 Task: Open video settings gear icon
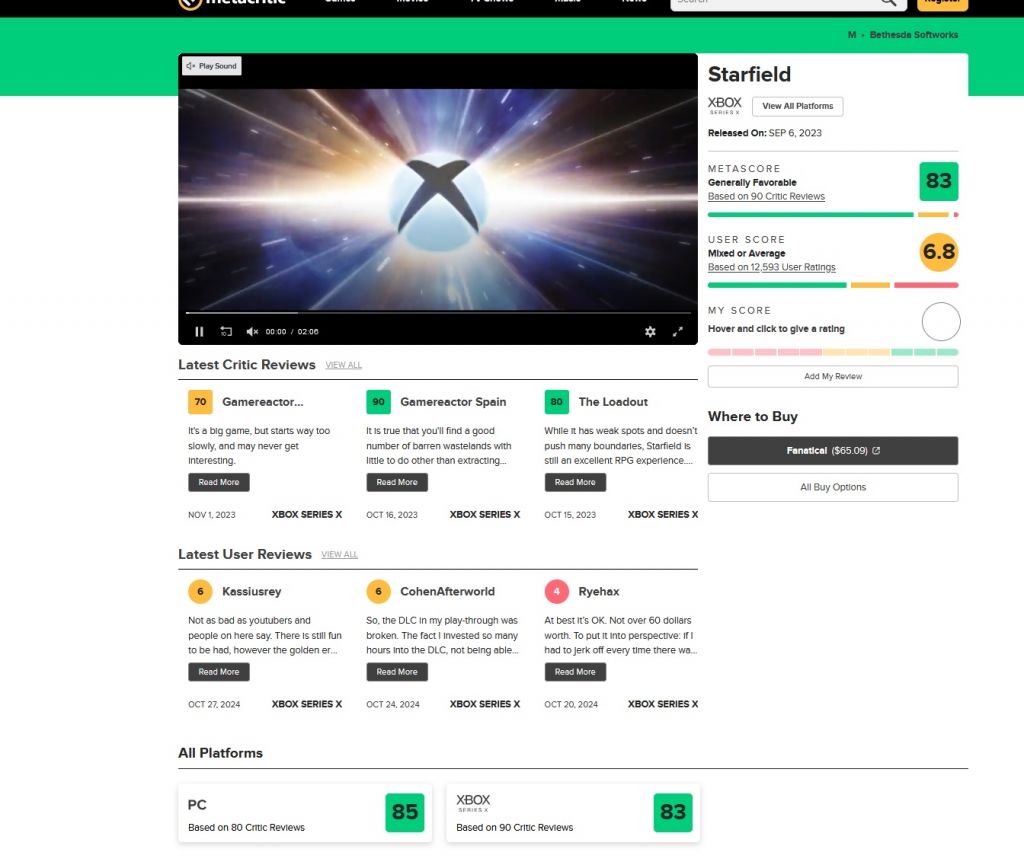coord(650,331)
